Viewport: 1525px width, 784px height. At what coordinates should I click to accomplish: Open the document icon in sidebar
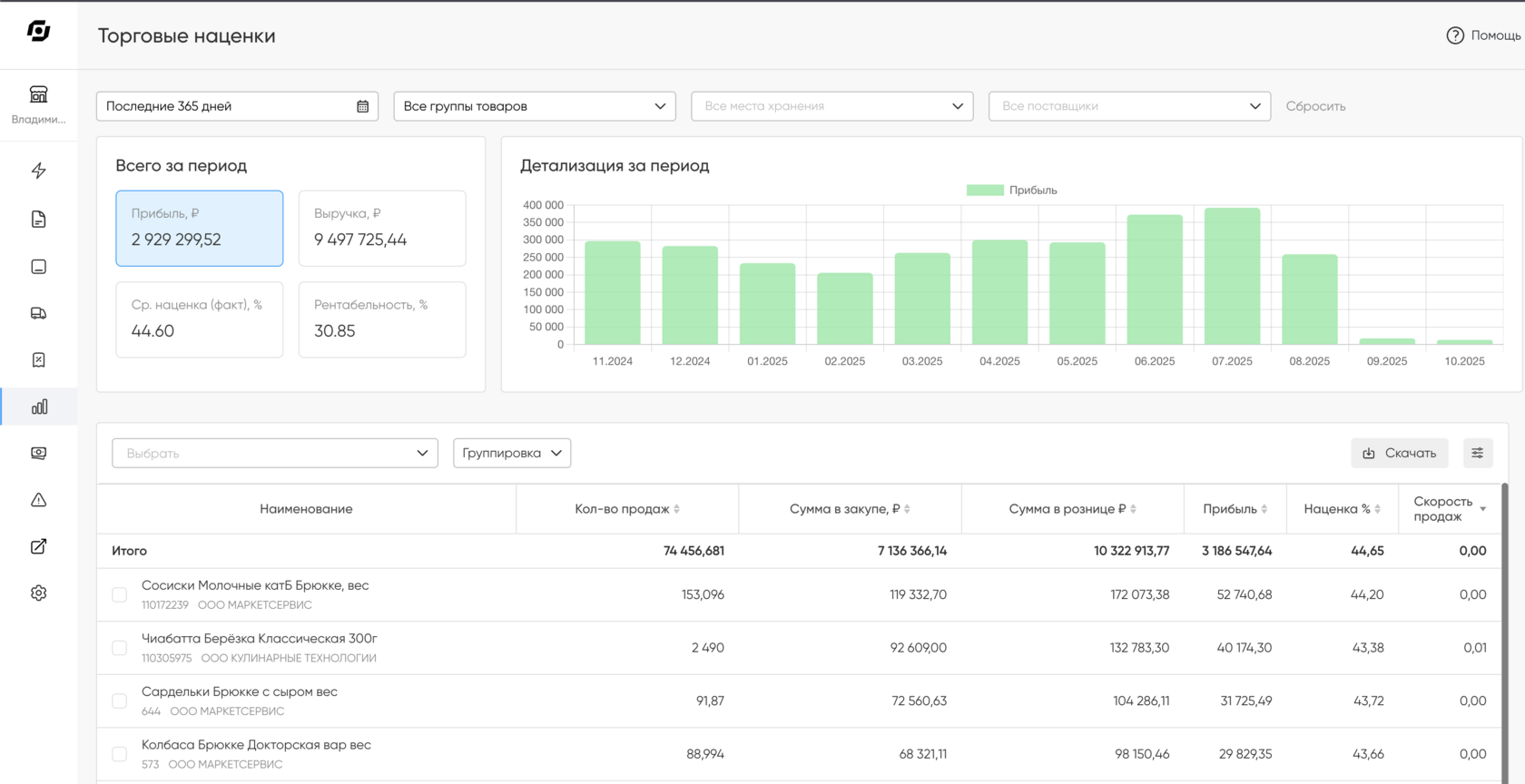coord(38,220)
